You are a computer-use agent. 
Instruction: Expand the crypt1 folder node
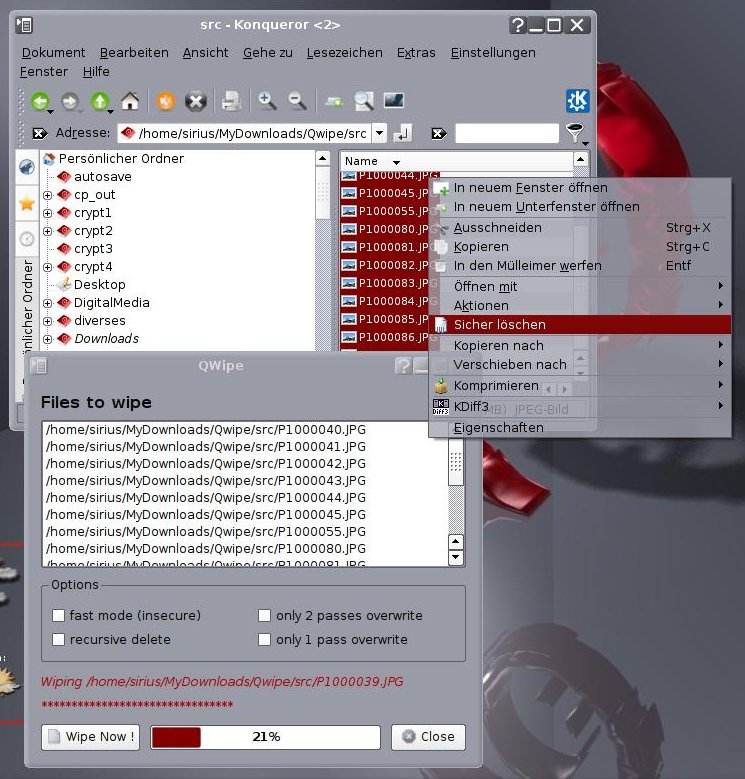tap(48, 213)
